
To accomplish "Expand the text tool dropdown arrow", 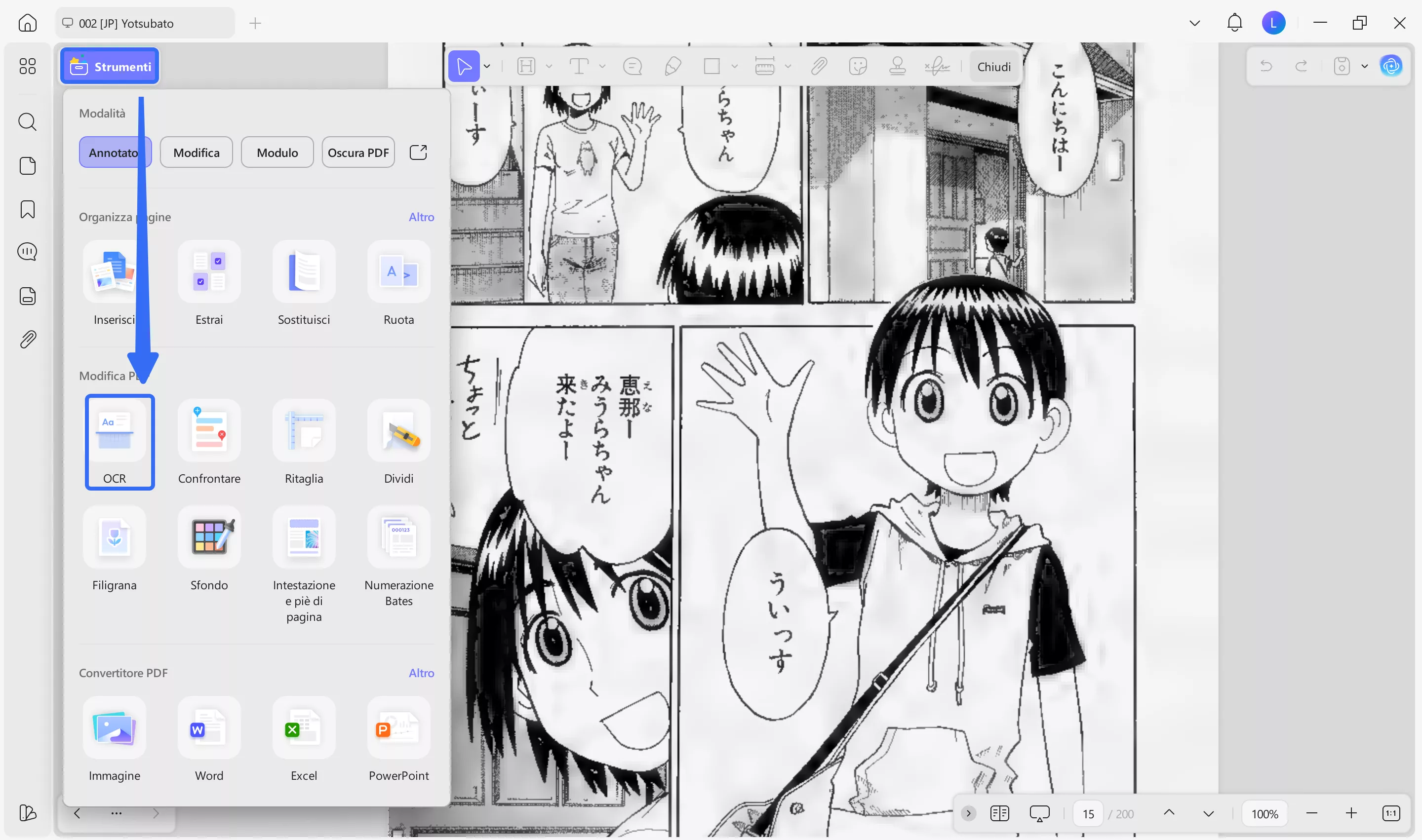I will tap(602, 66).
